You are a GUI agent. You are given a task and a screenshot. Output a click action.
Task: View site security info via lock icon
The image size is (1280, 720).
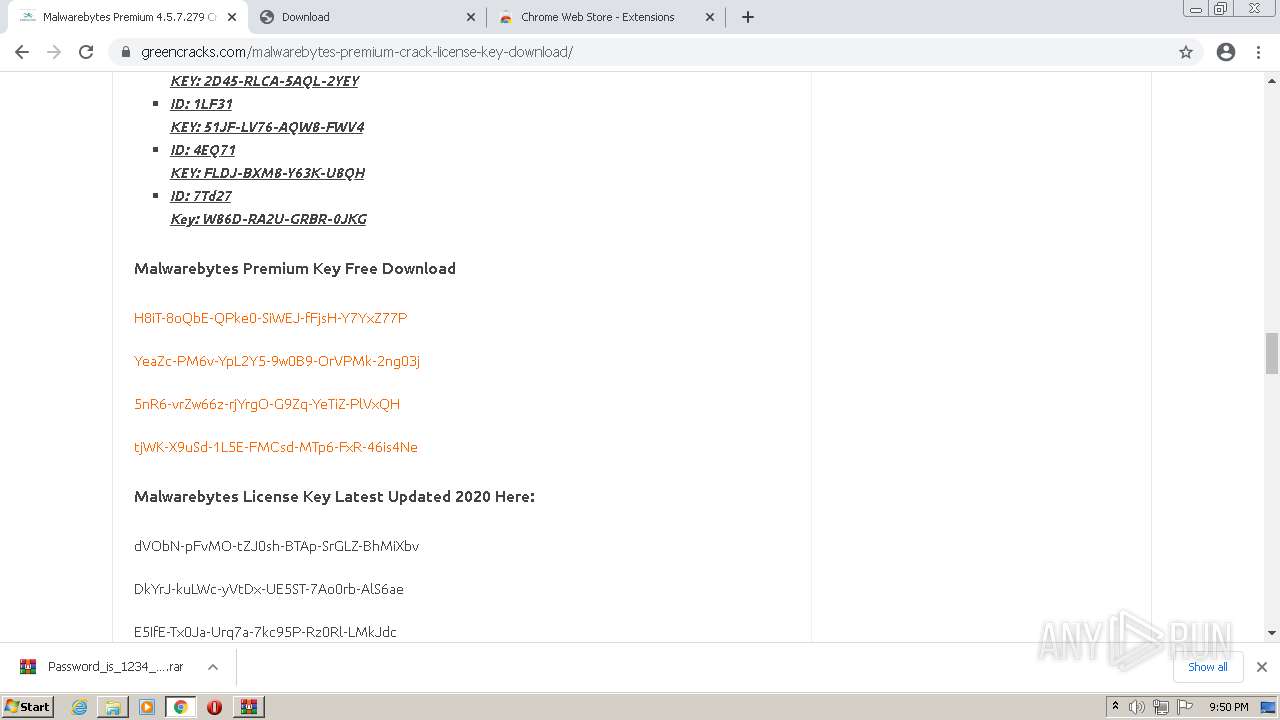[126, 52]
